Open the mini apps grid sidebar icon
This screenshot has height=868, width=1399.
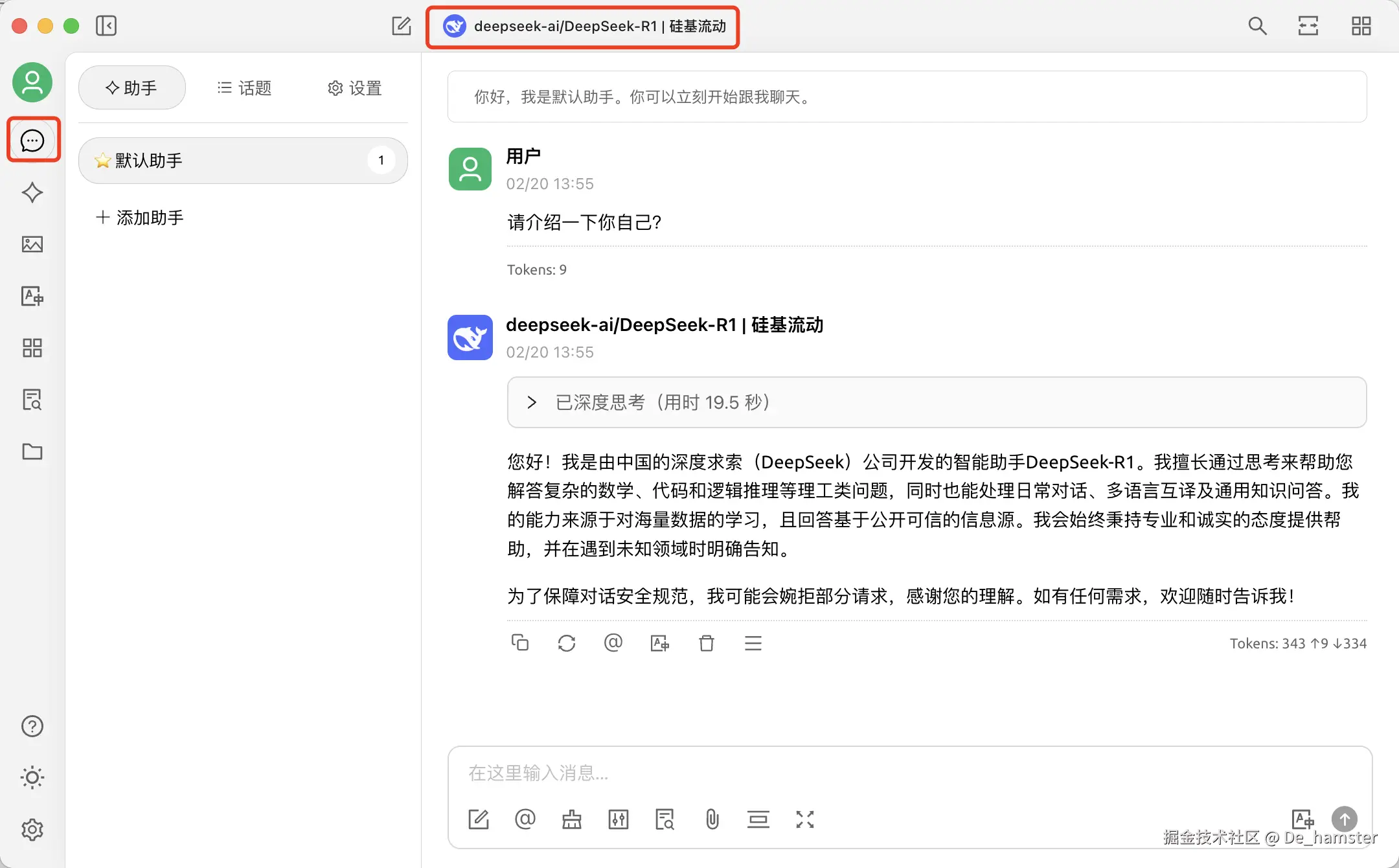point(32,348)
